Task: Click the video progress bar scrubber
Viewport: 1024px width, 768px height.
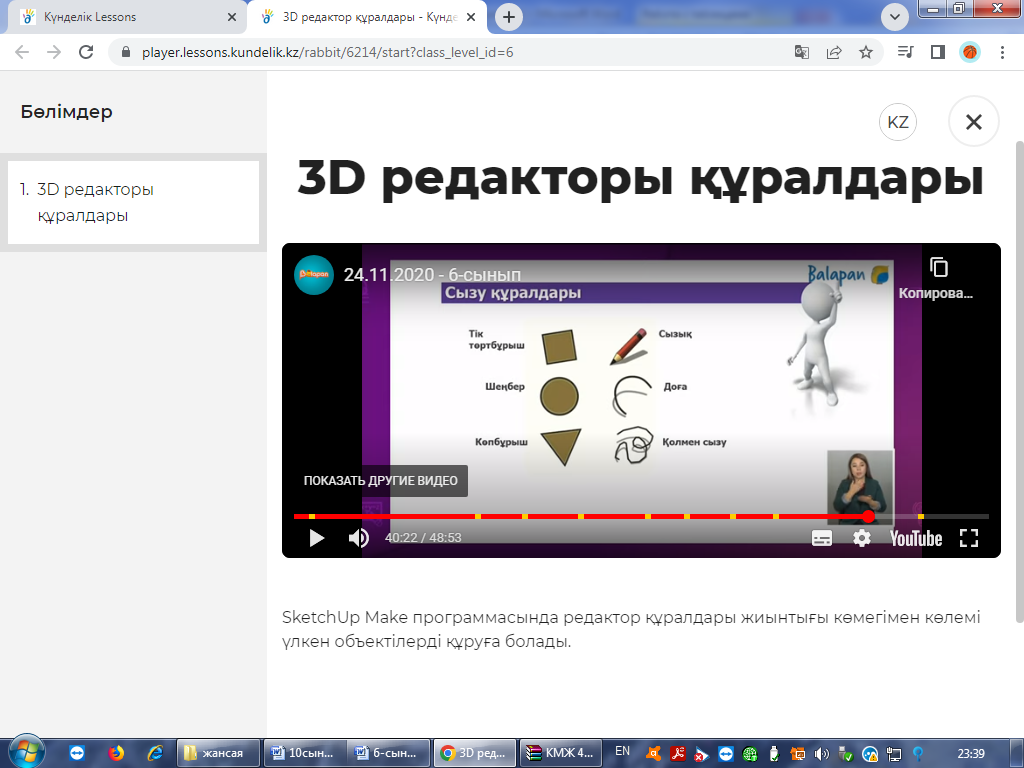Action: coord(868,517)
